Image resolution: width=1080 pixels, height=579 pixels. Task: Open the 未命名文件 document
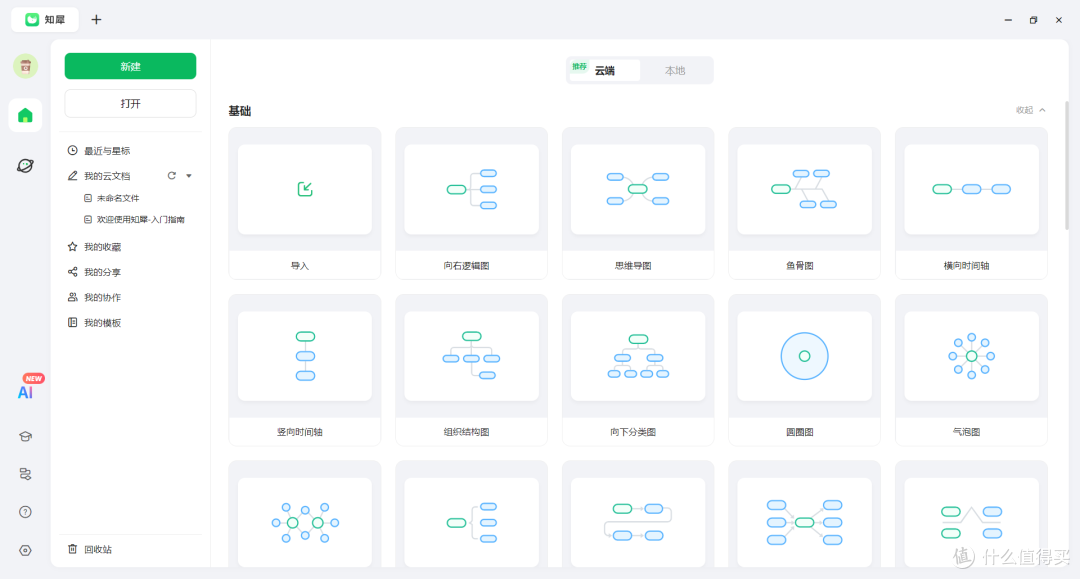118,198
